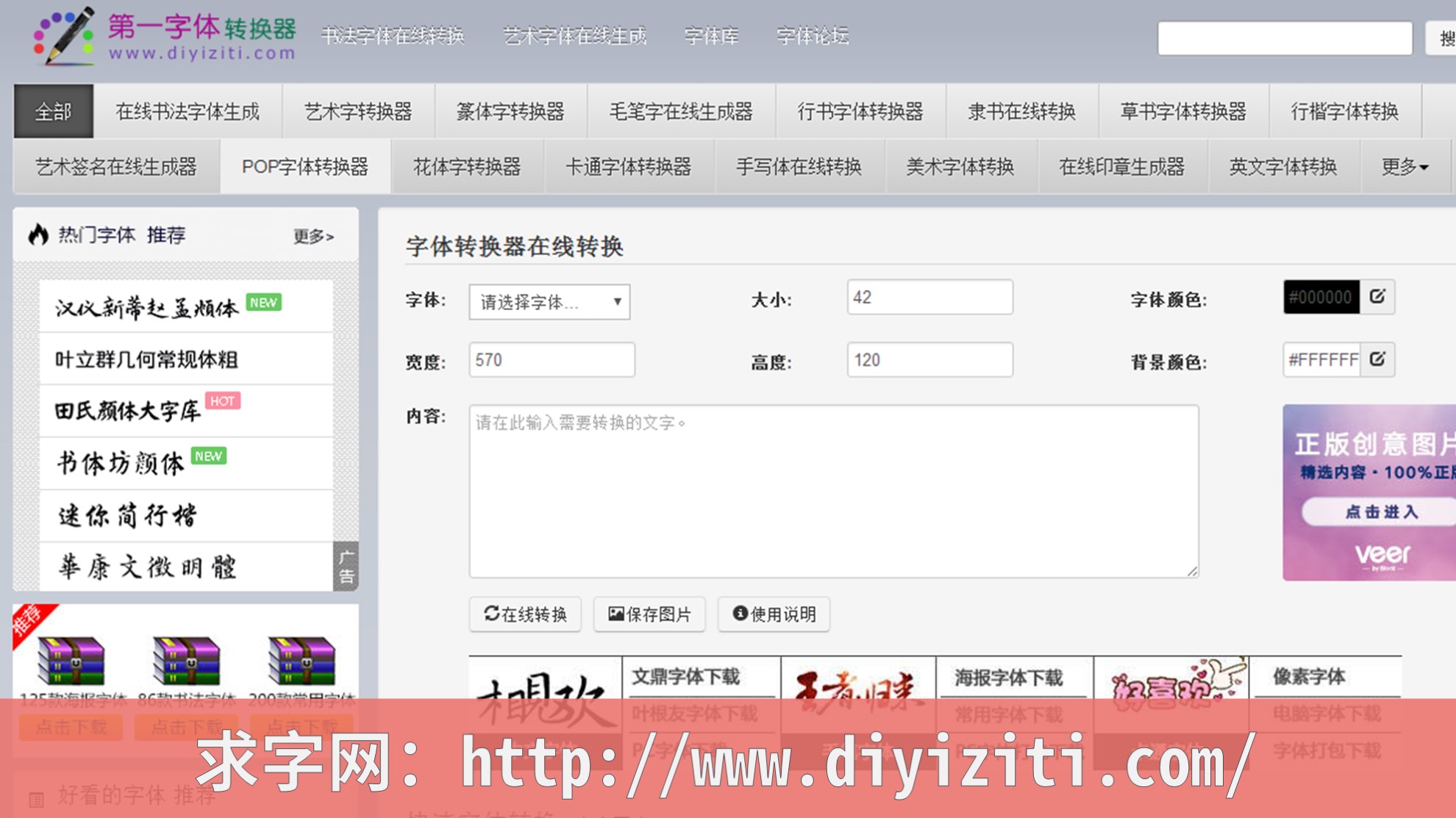Click the 大小 input field showing 42
The width and height of the screenshot is (1456, 818).
pos(929,297)
